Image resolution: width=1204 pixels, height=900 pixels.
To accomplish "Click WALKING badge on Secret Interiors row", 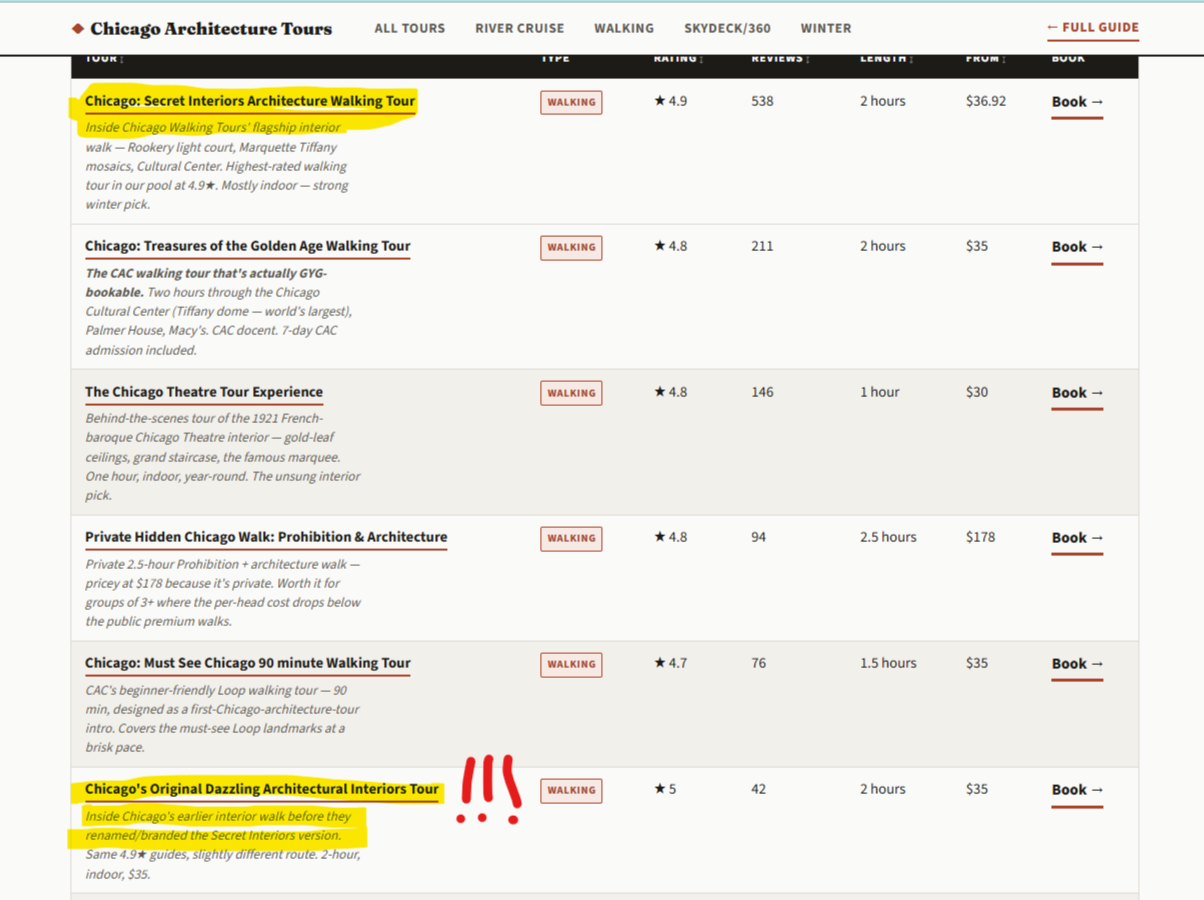I will pyautogui.click(x=571, y=102).
